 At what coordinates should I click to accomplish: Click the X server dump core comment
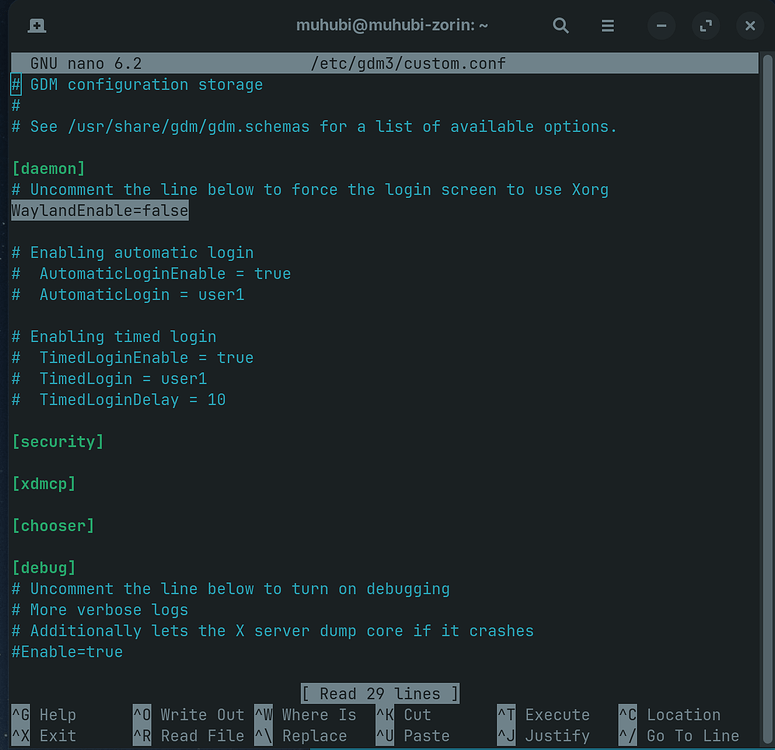273,631
